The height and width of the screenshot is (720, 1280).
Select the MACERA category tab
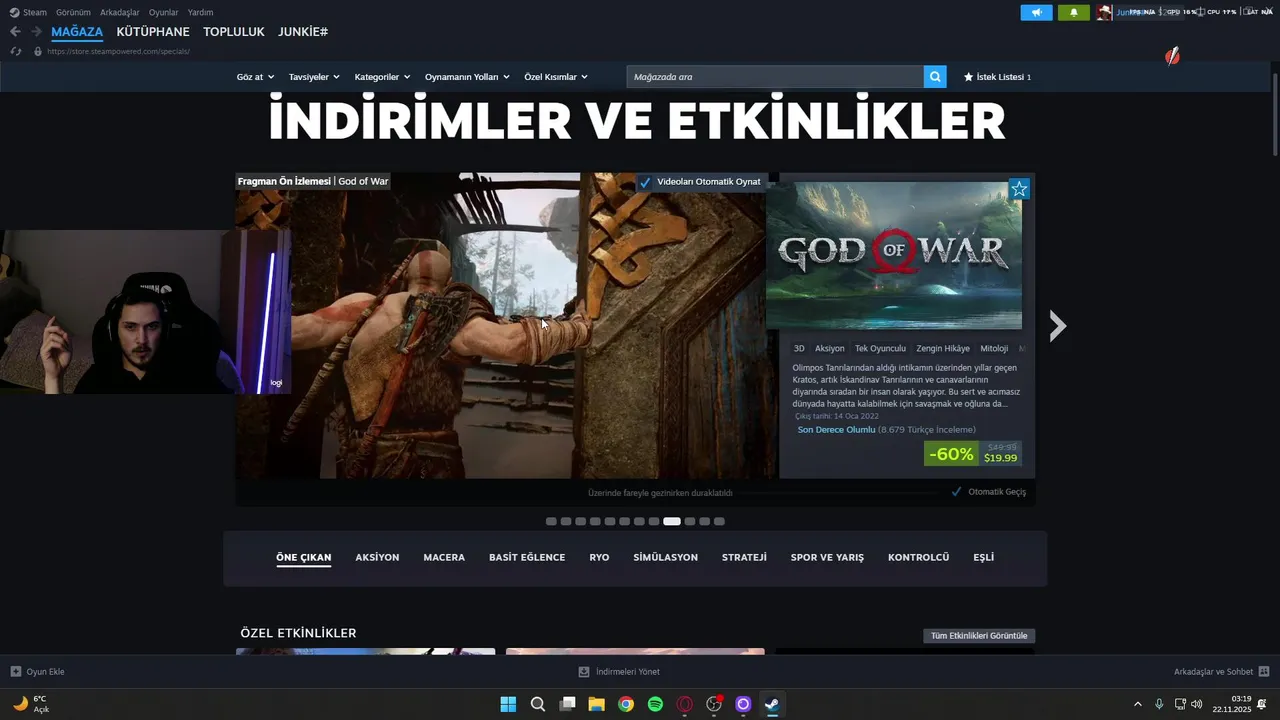(x=444, y=557)
